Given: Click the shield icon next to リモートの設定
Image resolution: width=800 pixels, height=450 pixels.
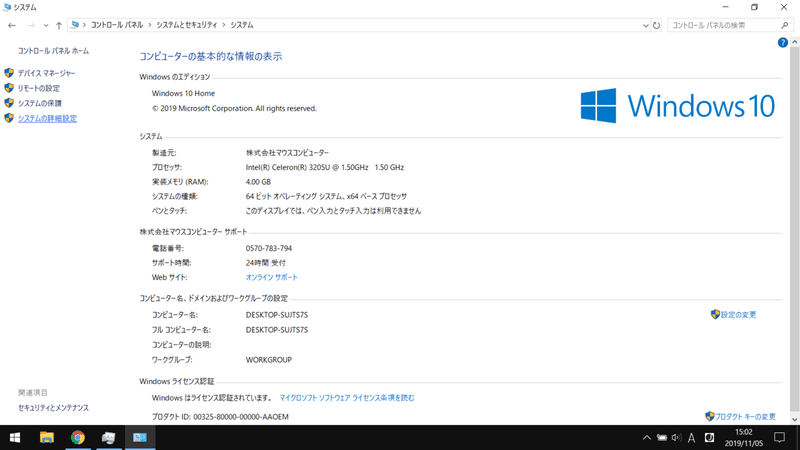Looking at the screenshot, I should pyautogui.click(x=9, y=88).
